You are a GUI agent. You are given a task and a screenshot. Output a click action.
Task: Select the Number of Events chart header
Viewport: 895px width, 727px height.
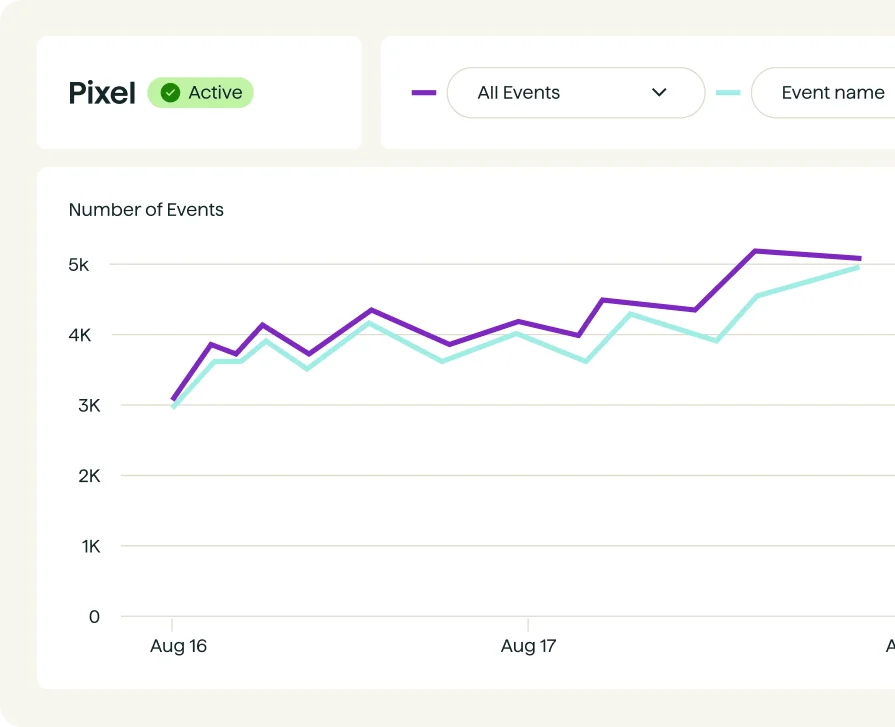coord(146,210)
